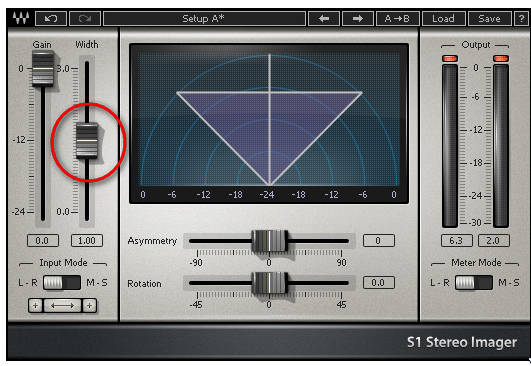Click right output peak value 2.0
531x366 pixels.
[493, 241]
